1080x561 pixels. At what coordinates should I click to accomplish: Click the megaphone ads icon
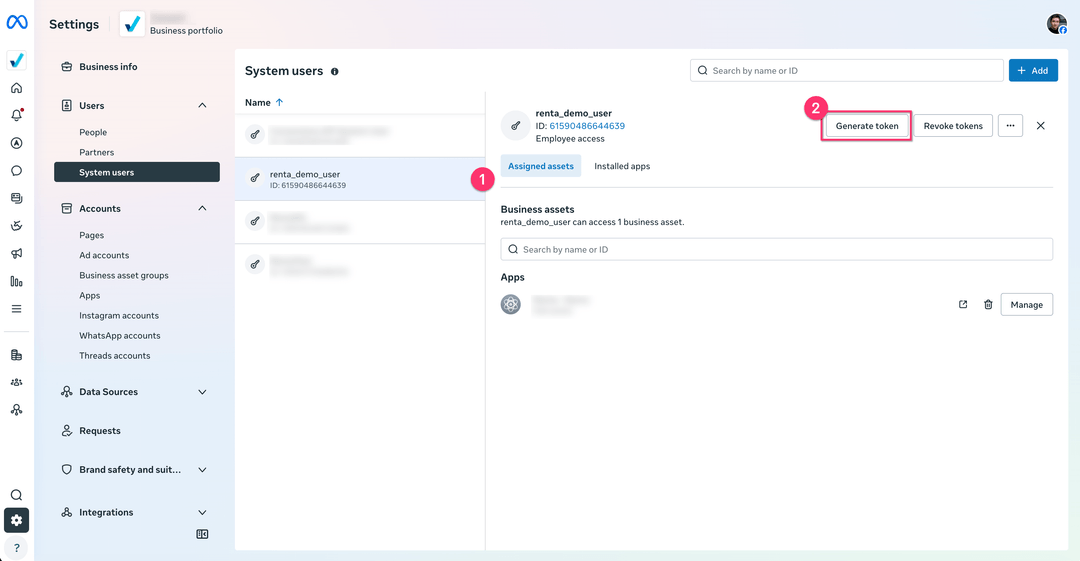pos(17,254)
